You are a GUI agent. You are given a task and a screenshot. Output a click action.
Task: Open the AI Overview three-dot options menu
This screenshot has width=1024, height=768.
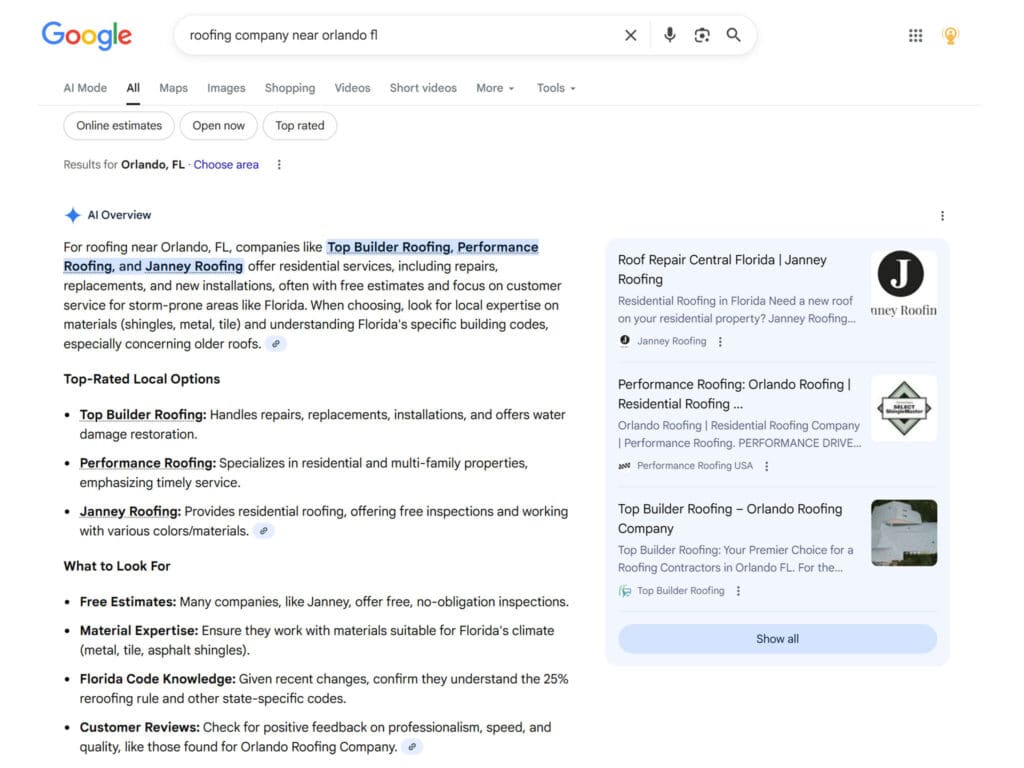pyautogui.click(x=942, y=216)
